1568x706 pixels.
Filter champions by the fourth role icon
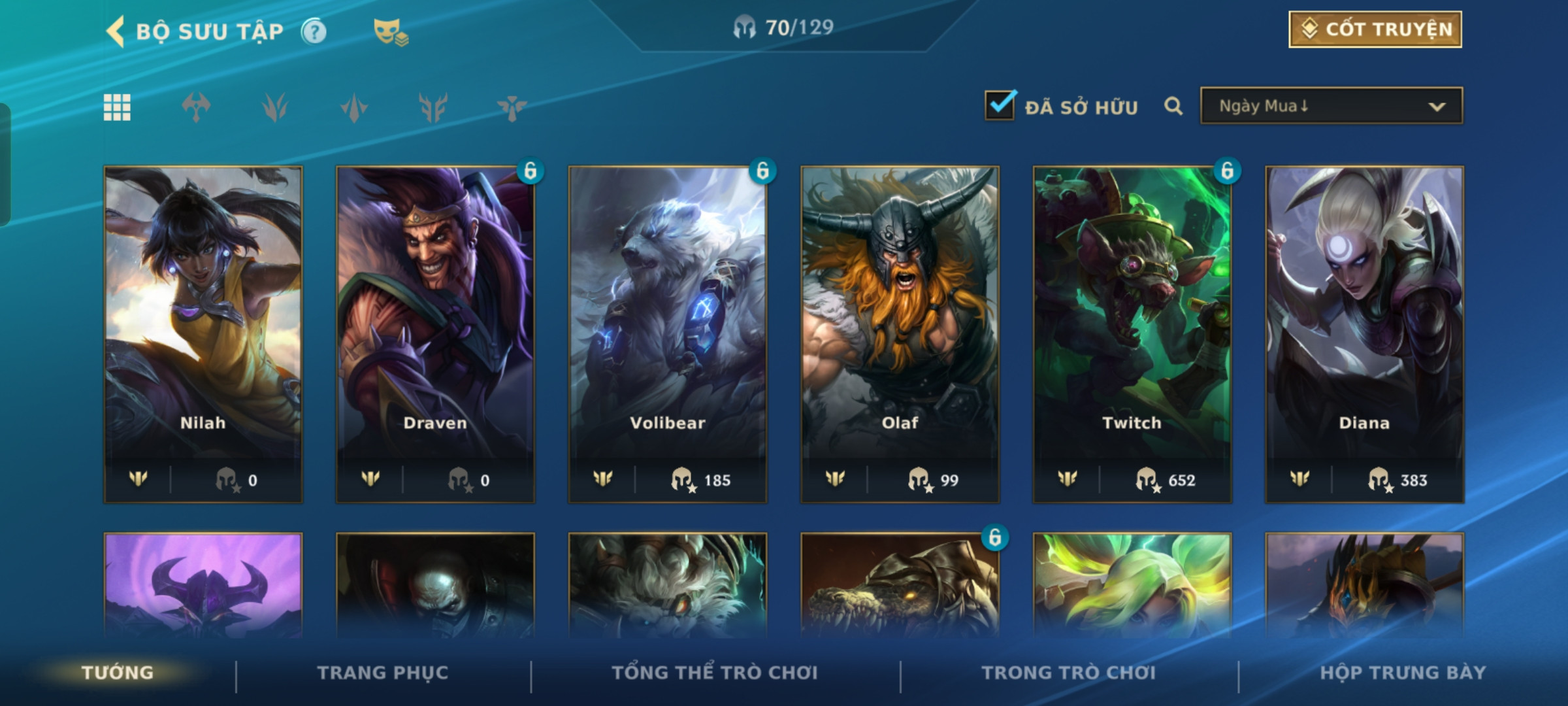[433, 107]
